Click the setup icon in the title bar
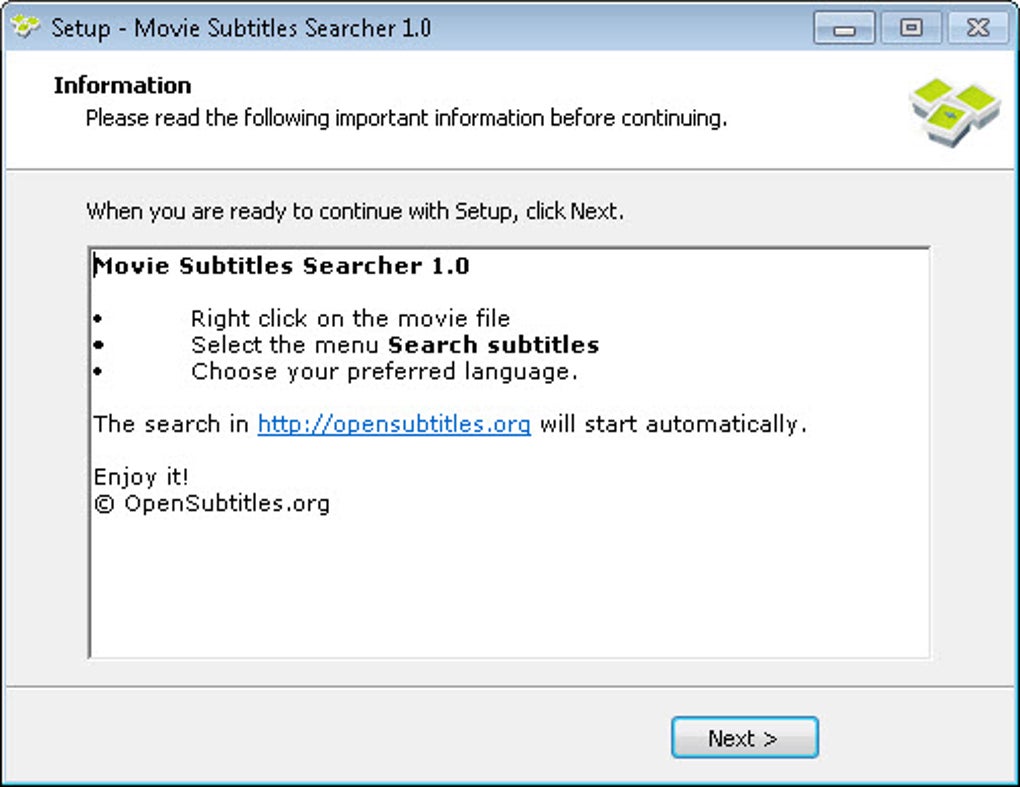The image size is (1020, 787). 25,27
